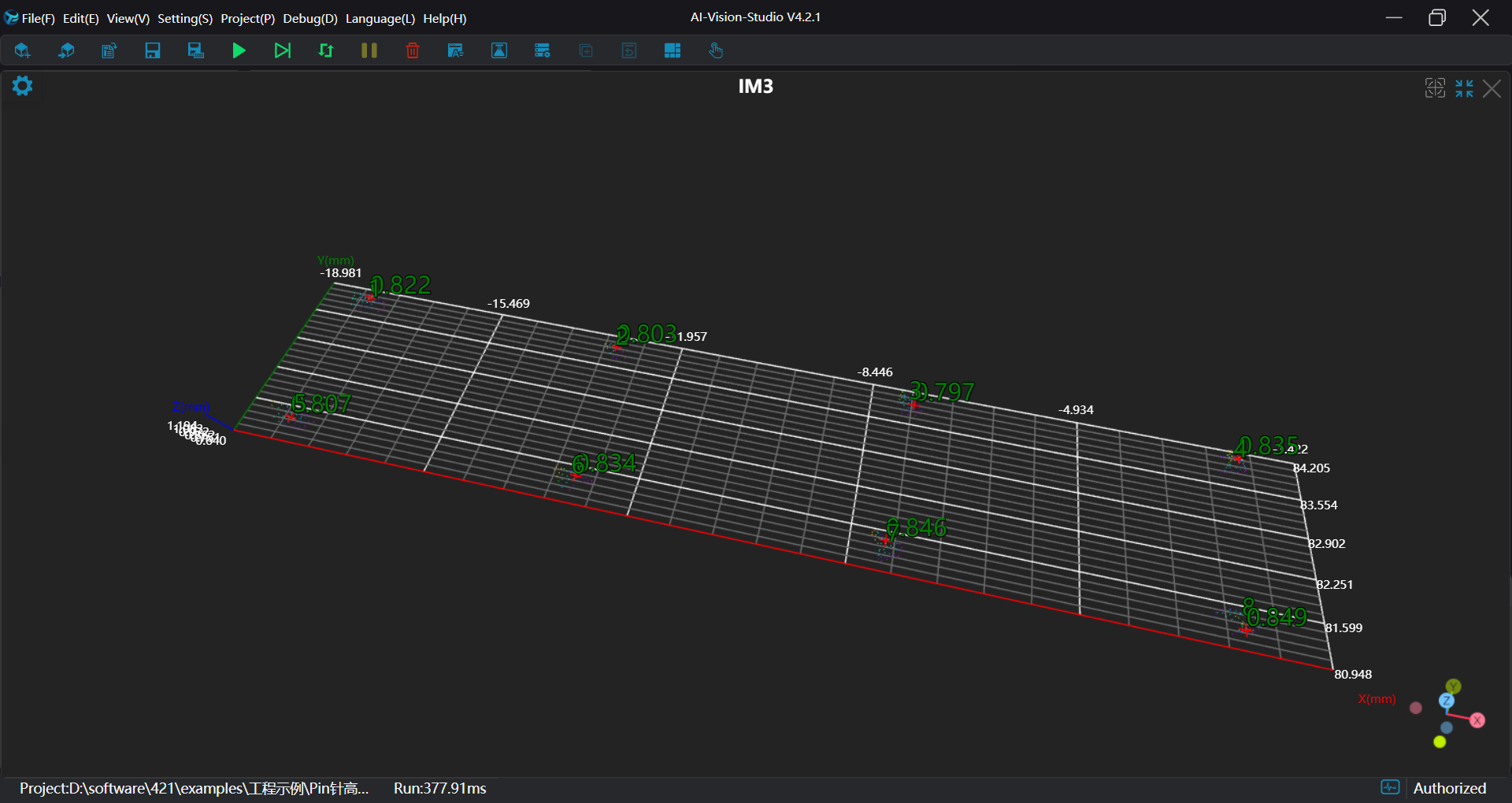The image size is (1512, 803).
Task: Click the status monitor icon beside Authorized
Action: coord(1390,787)
